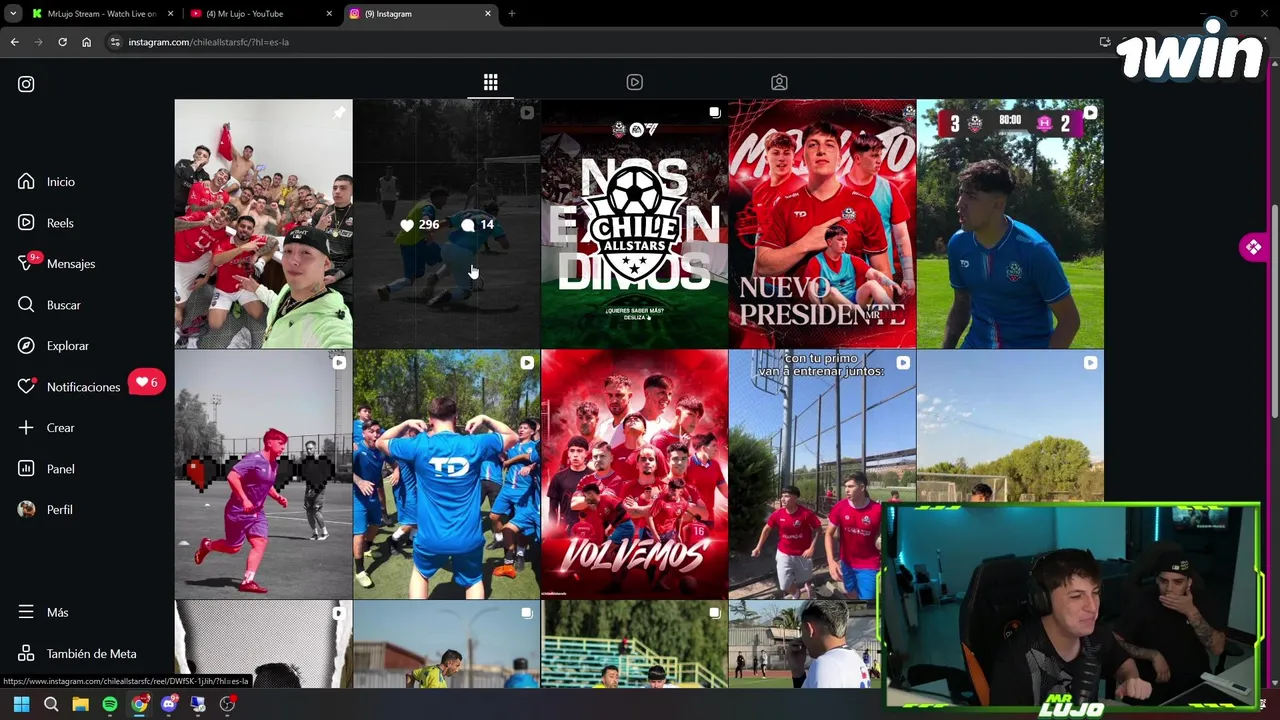Screen dimensions: 1280x720
Task: Click the site info icon in address bar
Action: click(x=115, y=42)
